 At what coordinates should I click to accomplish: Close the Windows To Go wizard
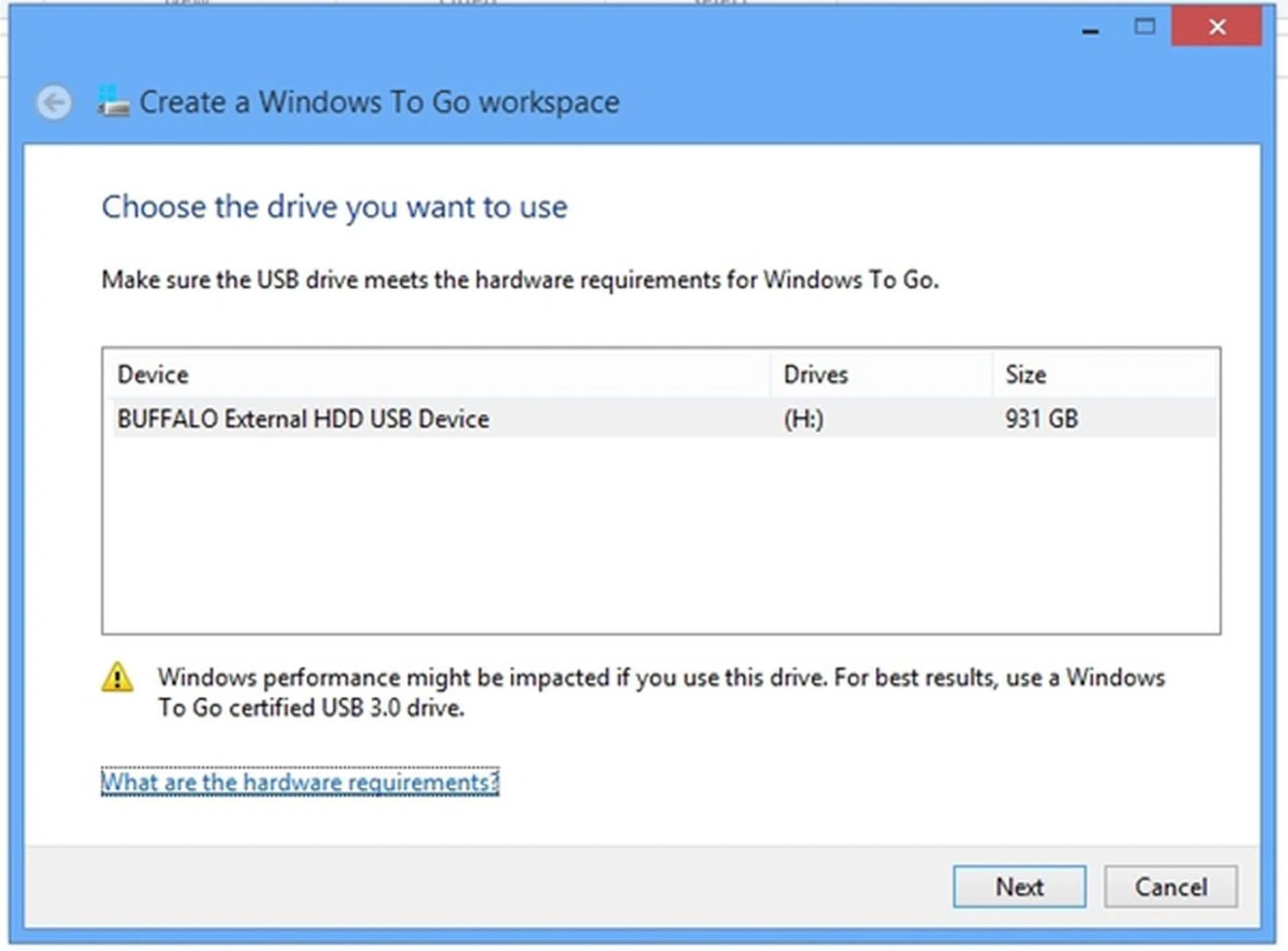[x=1216, y=27]
